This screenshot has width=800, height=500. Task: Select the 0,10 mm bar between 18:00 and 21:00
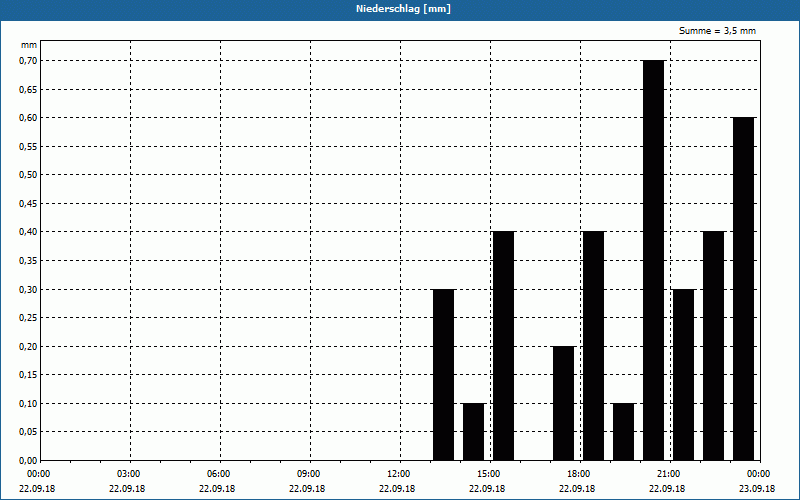[623, 432]
